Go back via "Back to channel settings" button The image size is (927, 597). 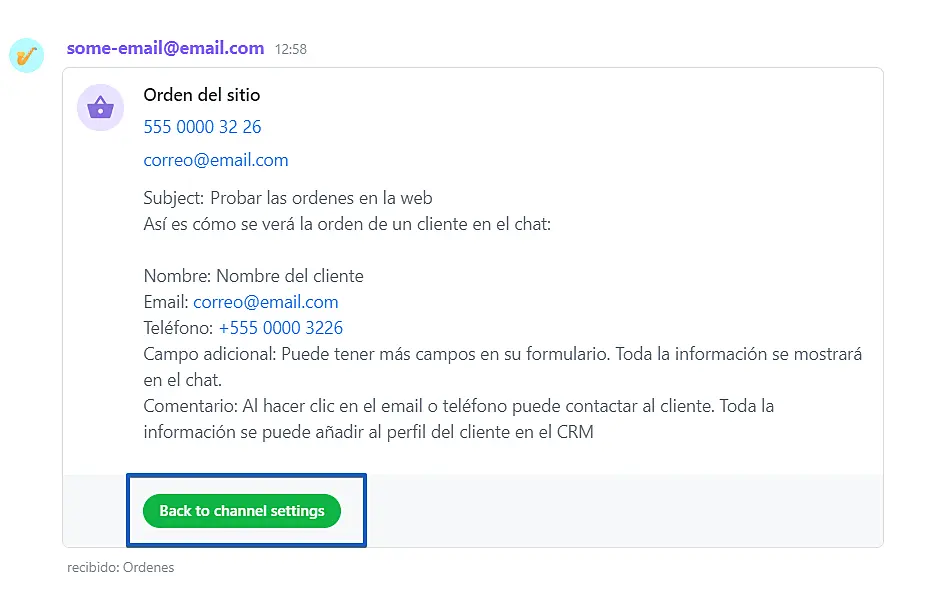[x=242, y=511]
